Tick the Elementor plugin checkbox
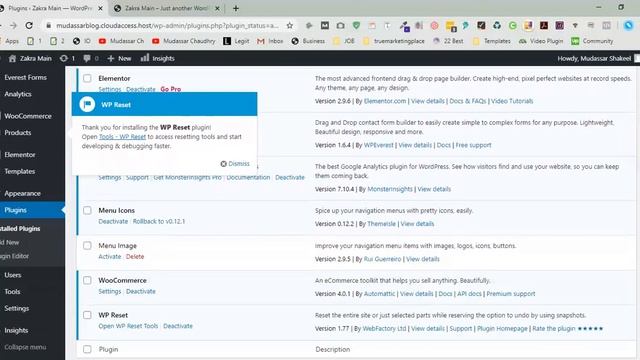This screenshot has height=360, width=640. coord(87,78)
